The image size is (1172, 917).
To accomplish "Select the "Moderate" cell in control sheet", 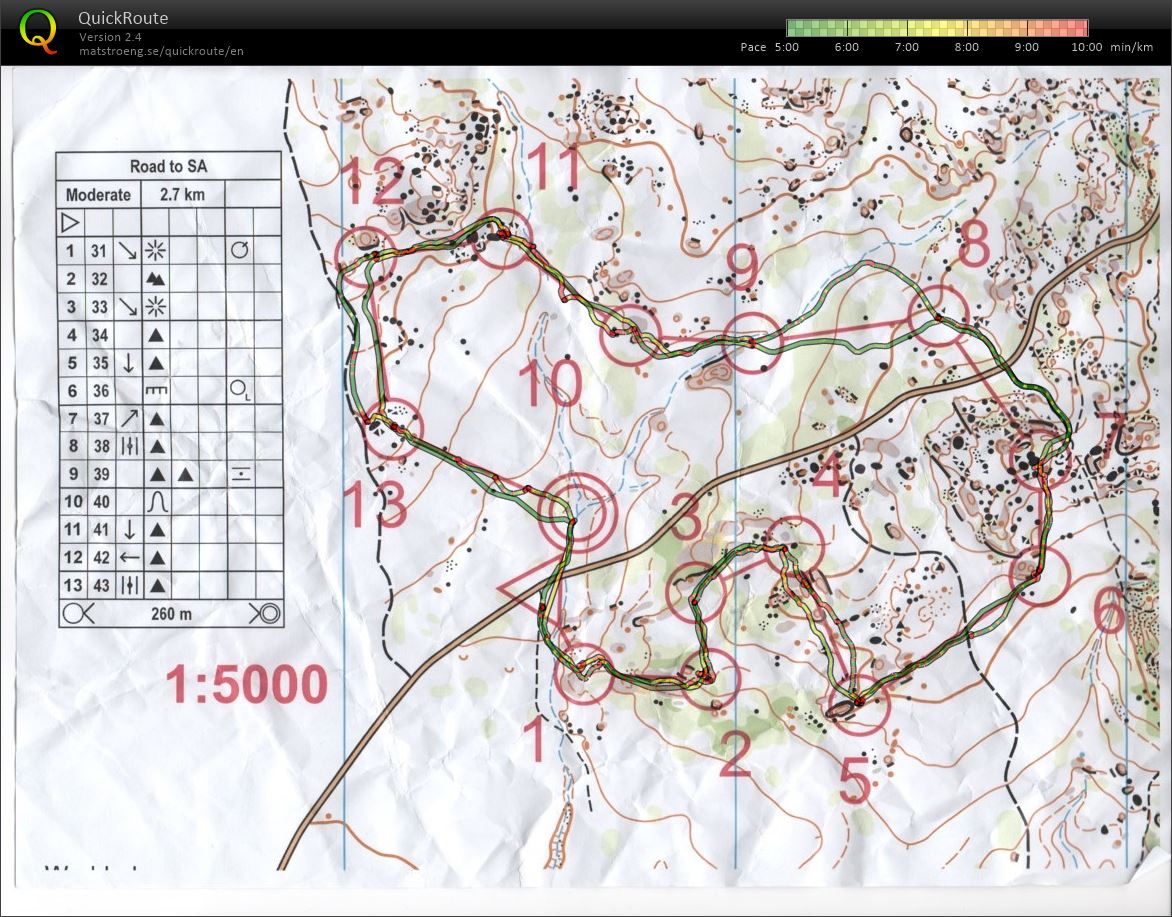I will 98,194.
